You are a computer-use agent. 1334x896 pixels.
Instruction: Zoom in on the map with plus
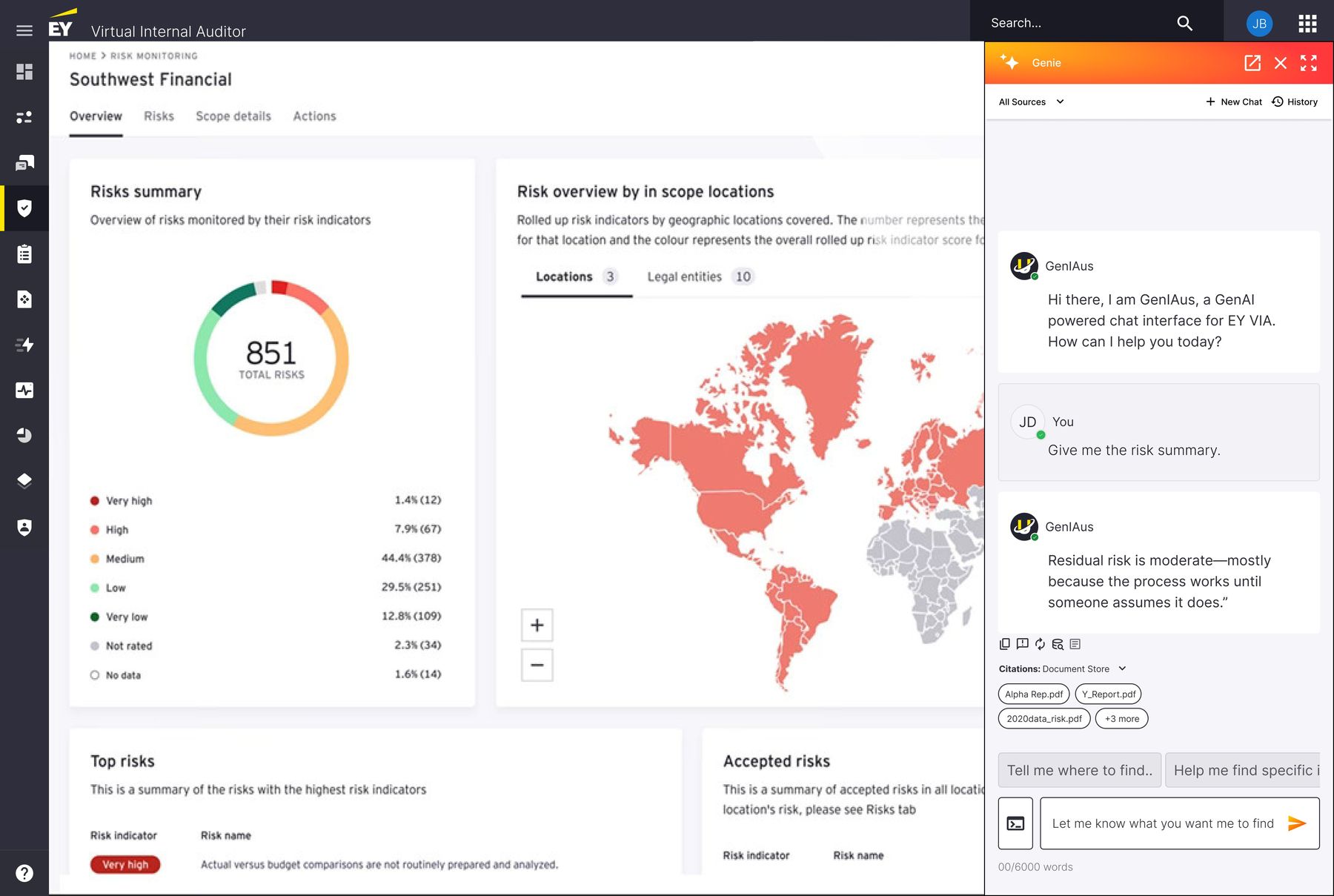(537, 625)
